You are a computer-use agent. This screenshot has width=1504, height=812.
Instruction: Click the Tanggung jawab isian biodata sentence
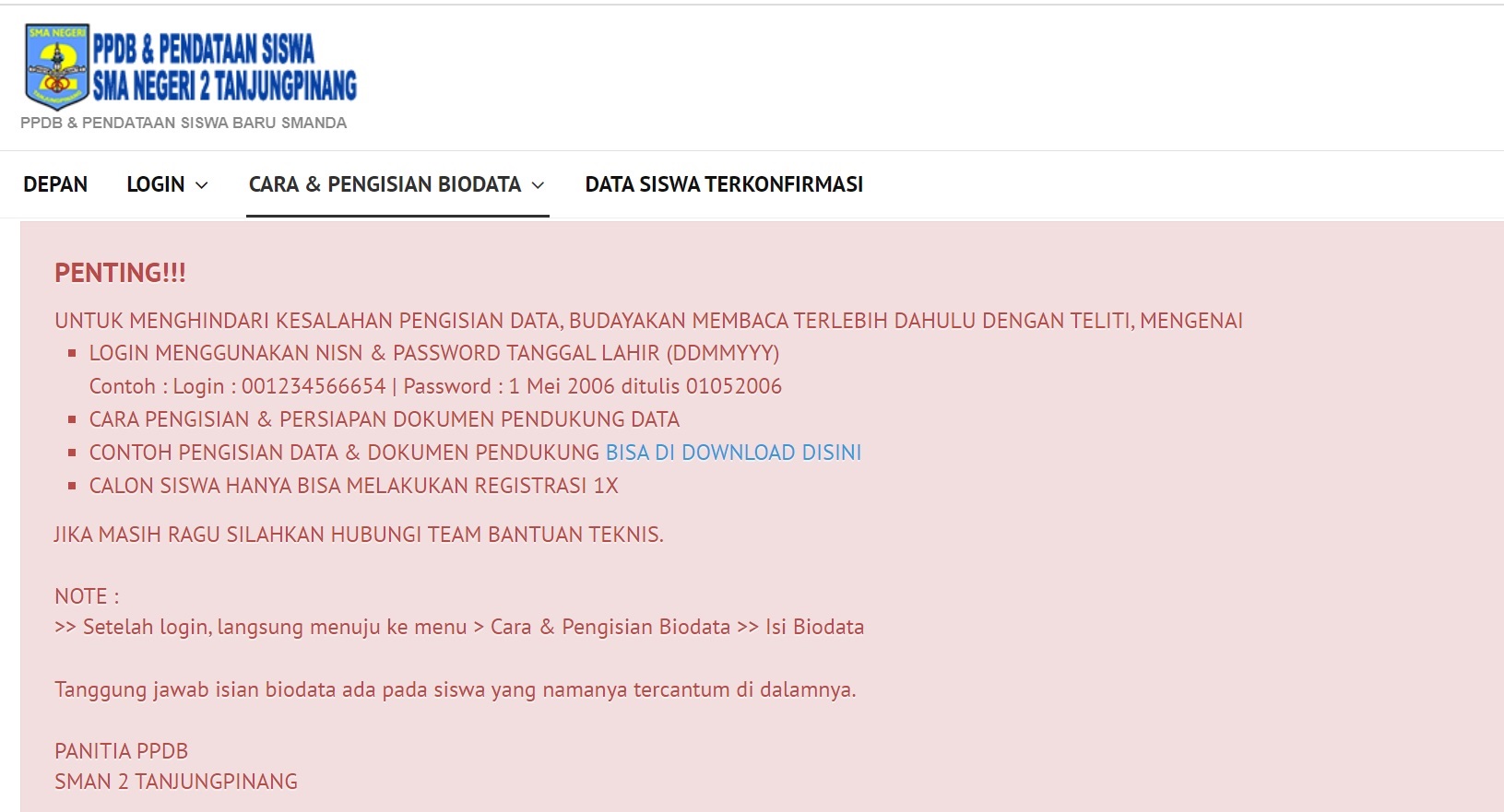coord(455,689)
